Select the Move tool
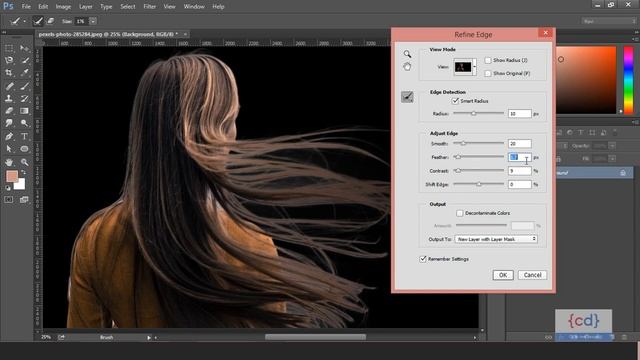 [x=24, y=49]
